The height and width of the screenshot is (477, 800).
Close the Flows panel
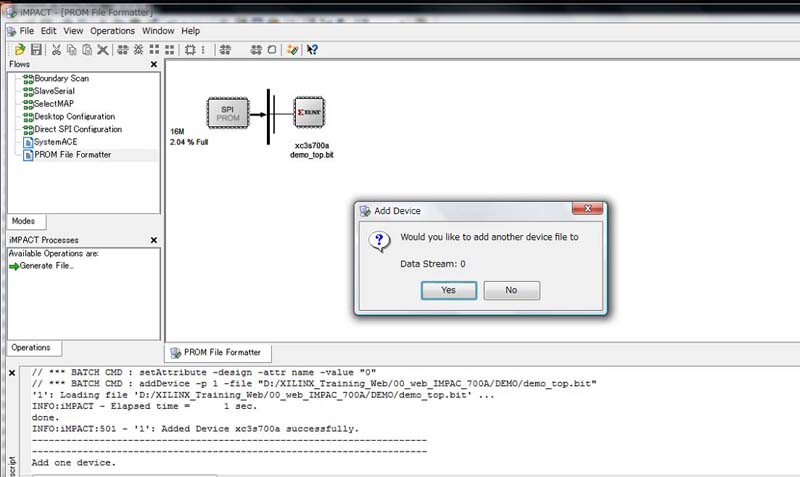coord(154,64)
